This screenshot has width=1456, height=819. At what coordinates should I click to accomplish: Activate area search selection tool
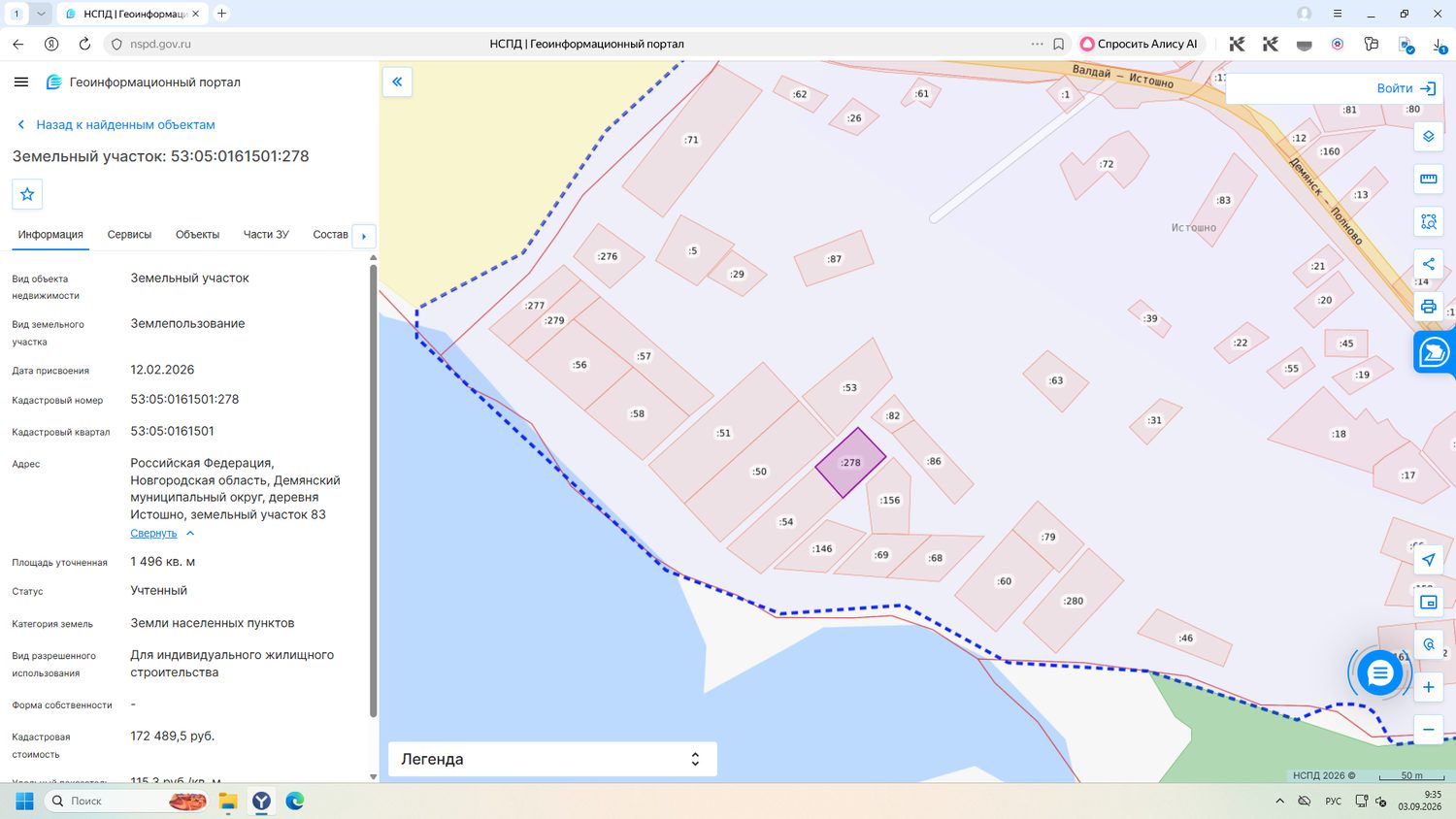[1428, 221]
